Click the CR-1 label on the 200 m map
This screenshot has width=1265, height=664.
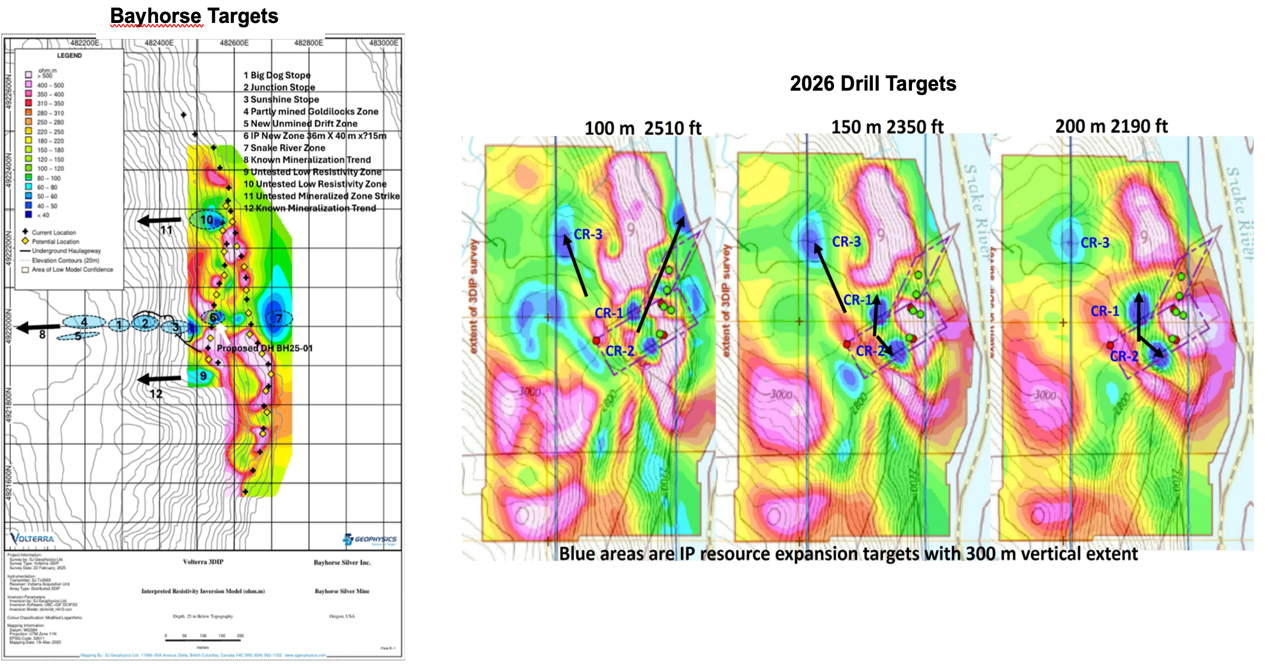click(x=1104, y=311)
